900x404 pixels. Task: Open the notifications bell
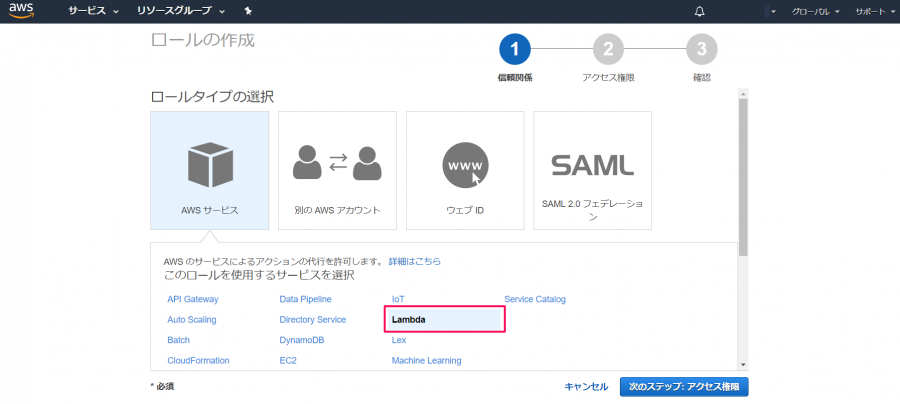(x=699, y=11)
